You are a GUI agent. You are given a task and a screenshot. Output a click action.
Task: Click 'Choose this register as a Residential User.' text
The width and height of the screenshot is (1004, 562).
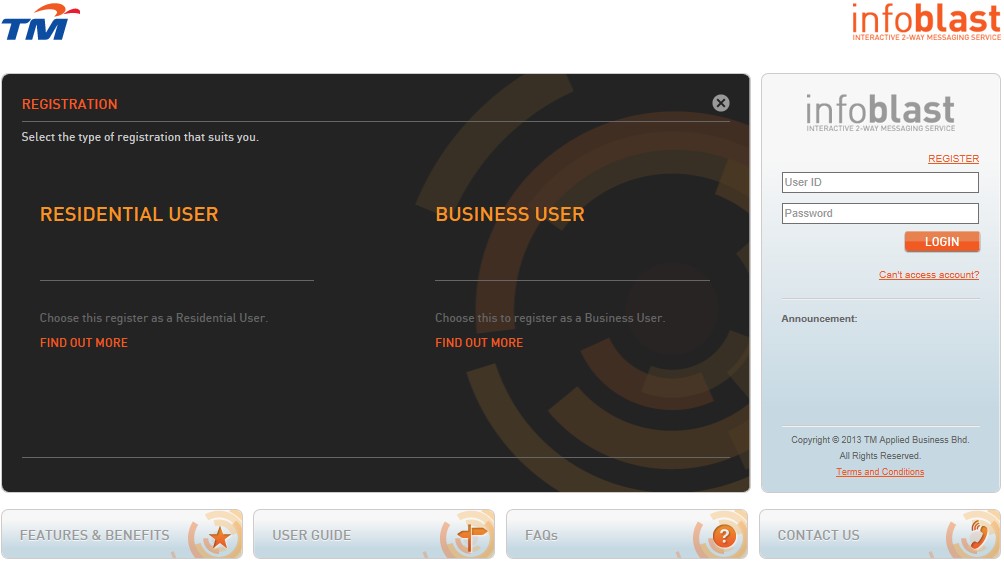pos(154,318)
